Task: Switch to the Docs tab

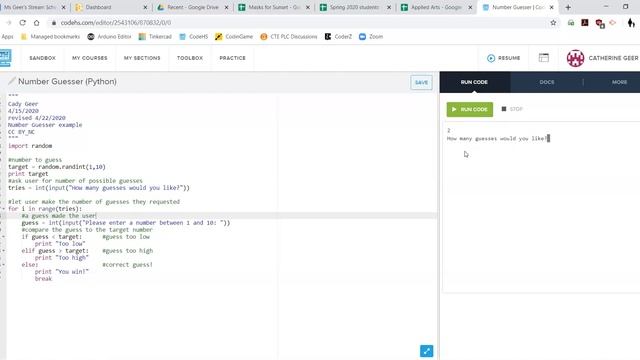Action: click(547, 82)
